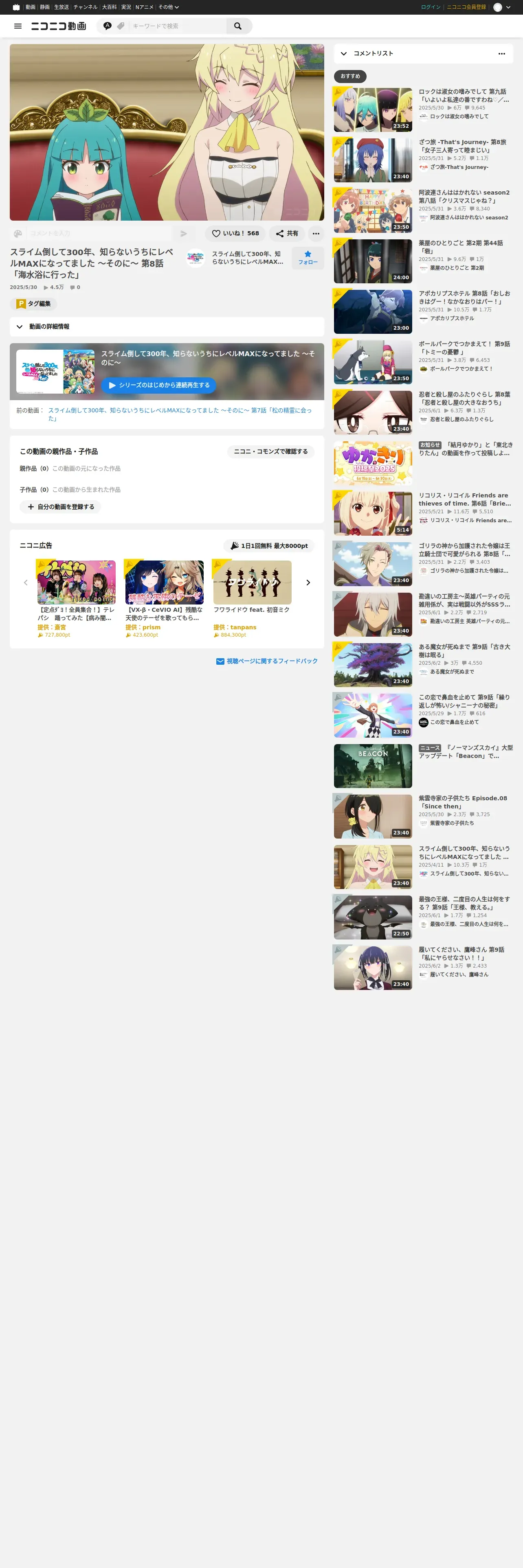
Task: Open 生放送 in top navigation
Action: [62, 7]
